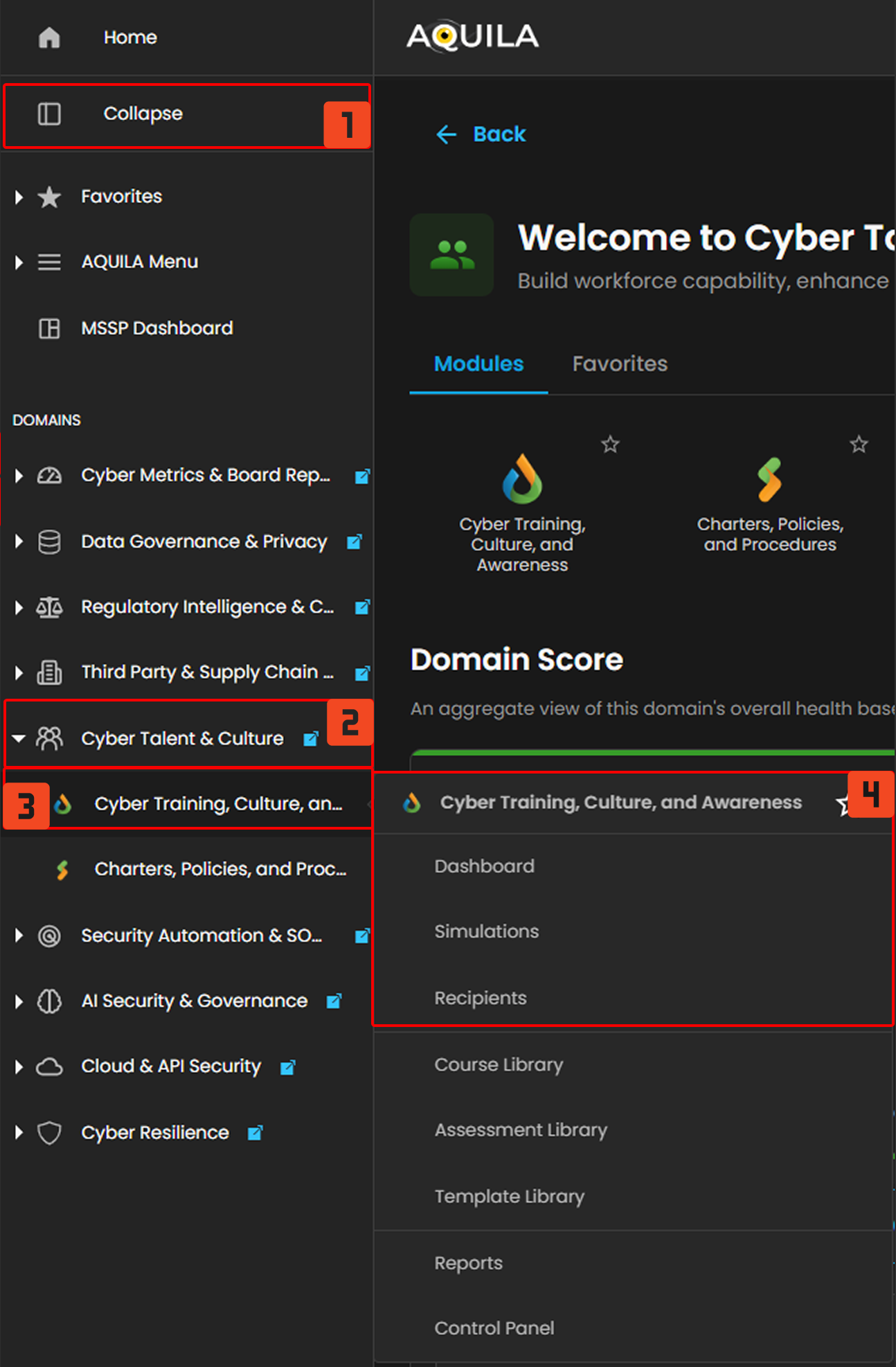Open the Cyber Training, Culture, and Awareness card
This screenshot has width=896, height=1367.
pyautogui.click(x=522, y=512)
